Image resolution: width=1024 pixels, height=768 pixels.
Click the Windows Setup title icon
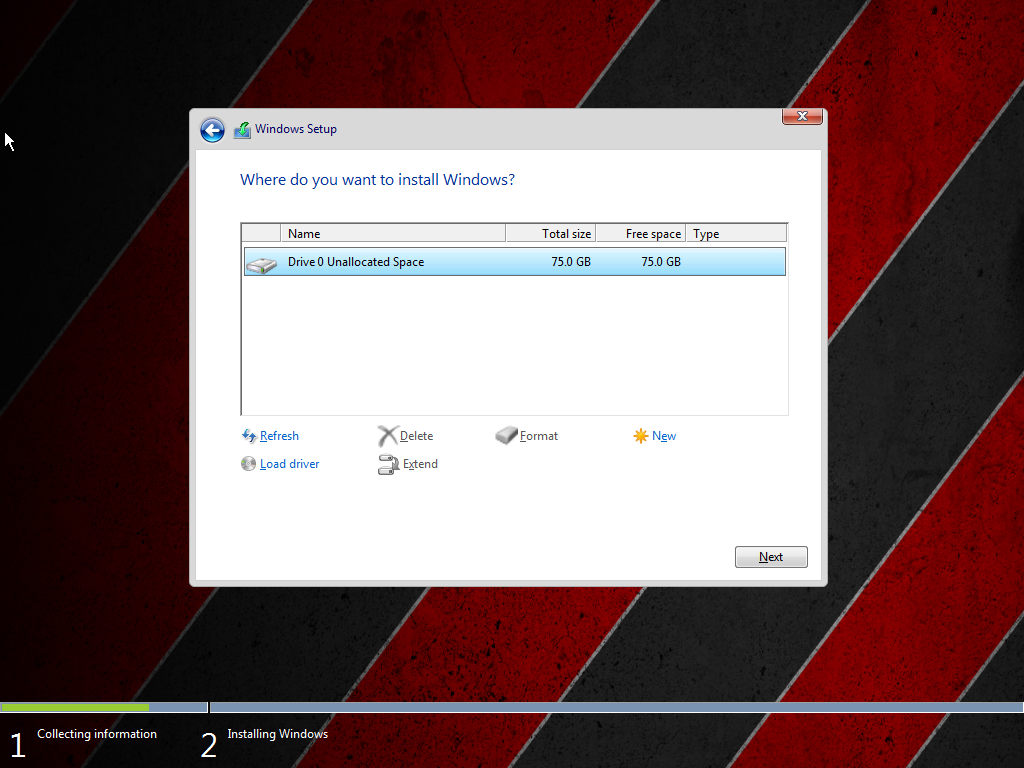(x=242, y=130)
